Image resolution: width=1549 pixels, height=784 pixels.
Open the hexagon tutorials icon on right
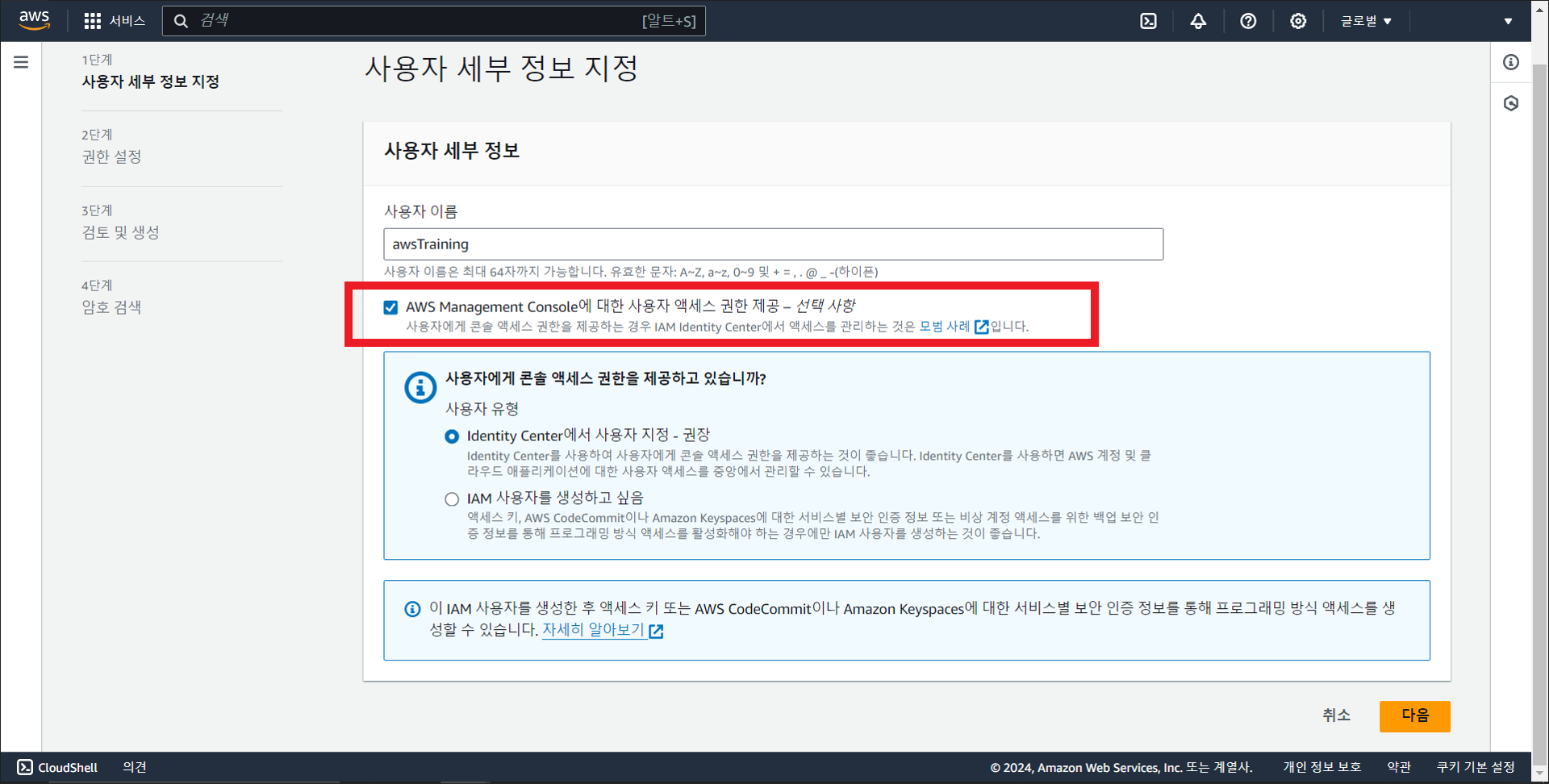point(1511,103)
